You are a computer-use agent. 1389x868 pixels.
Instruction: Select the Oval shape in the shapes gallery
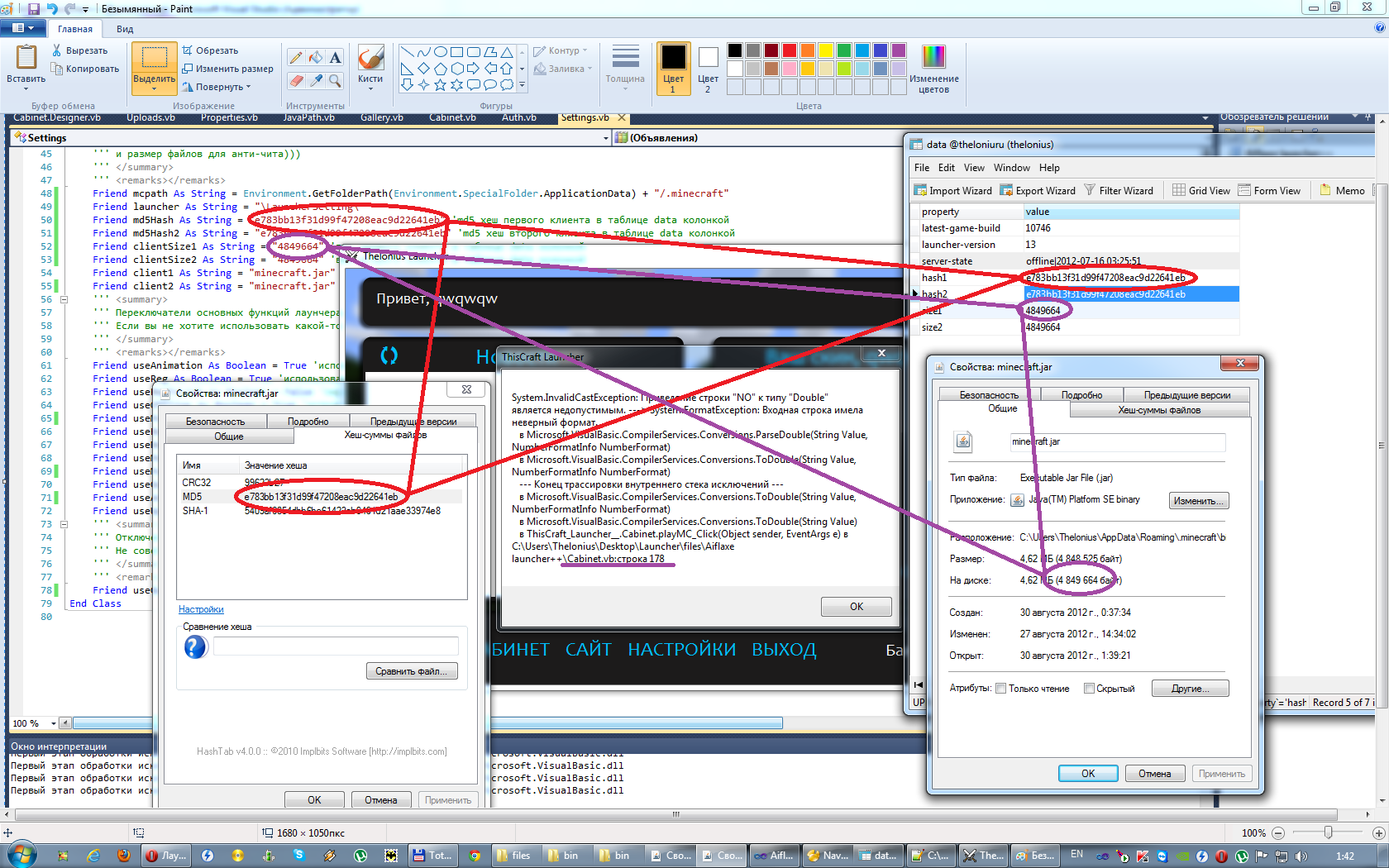pyautogui.click(x=440, y=51)
